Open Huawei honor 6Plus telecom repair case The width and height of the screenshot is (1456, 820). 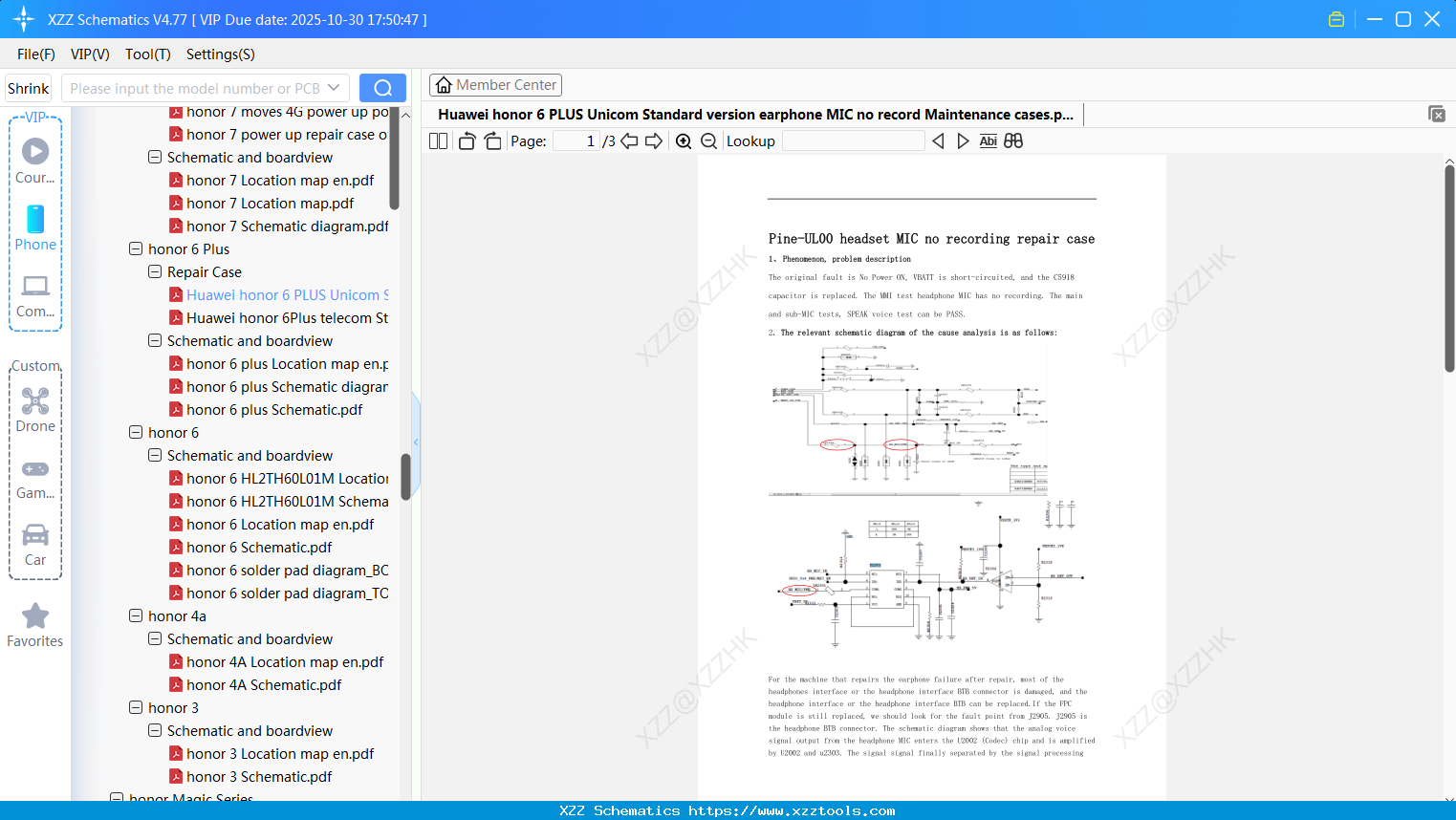click(280, 318)
